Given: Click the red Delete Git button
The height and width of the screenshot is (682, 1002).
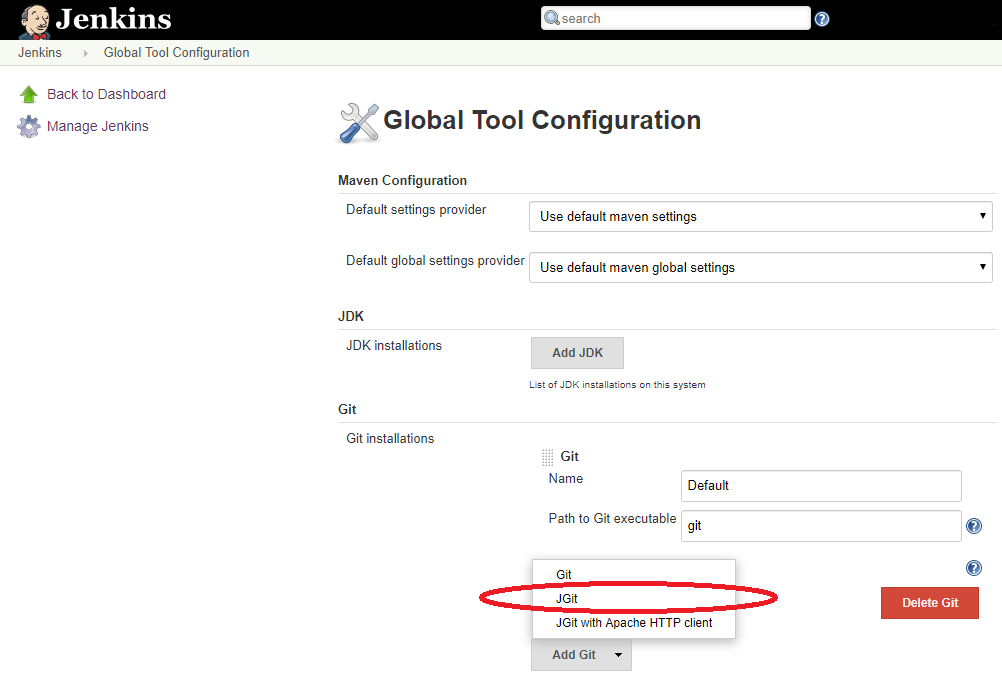Looking at the screenshot, I should (x=930, y=603).
